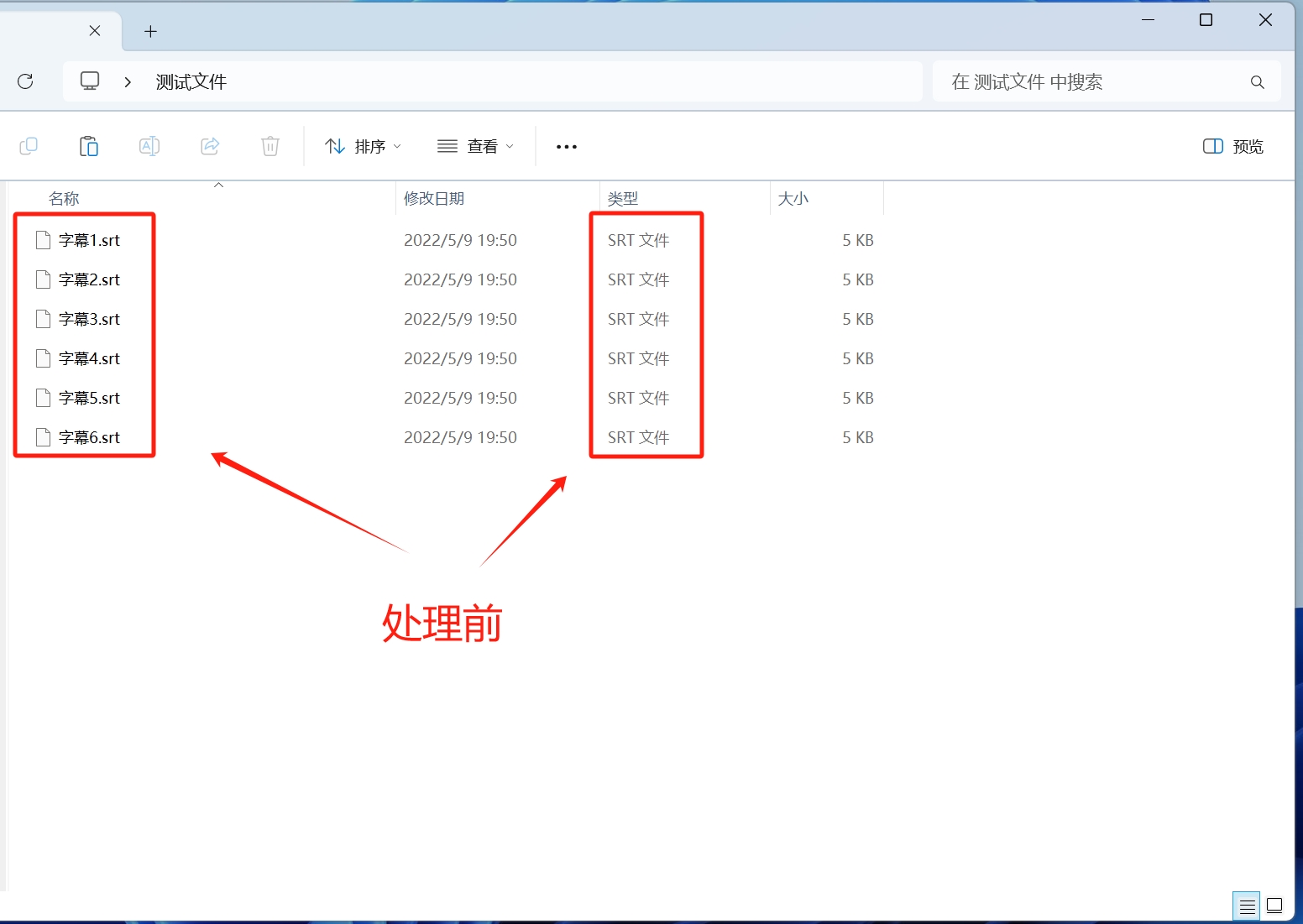This screenshot has height=924, width=1303.
Task: Click the This PC monitor icon
Action: click(90, 81)
